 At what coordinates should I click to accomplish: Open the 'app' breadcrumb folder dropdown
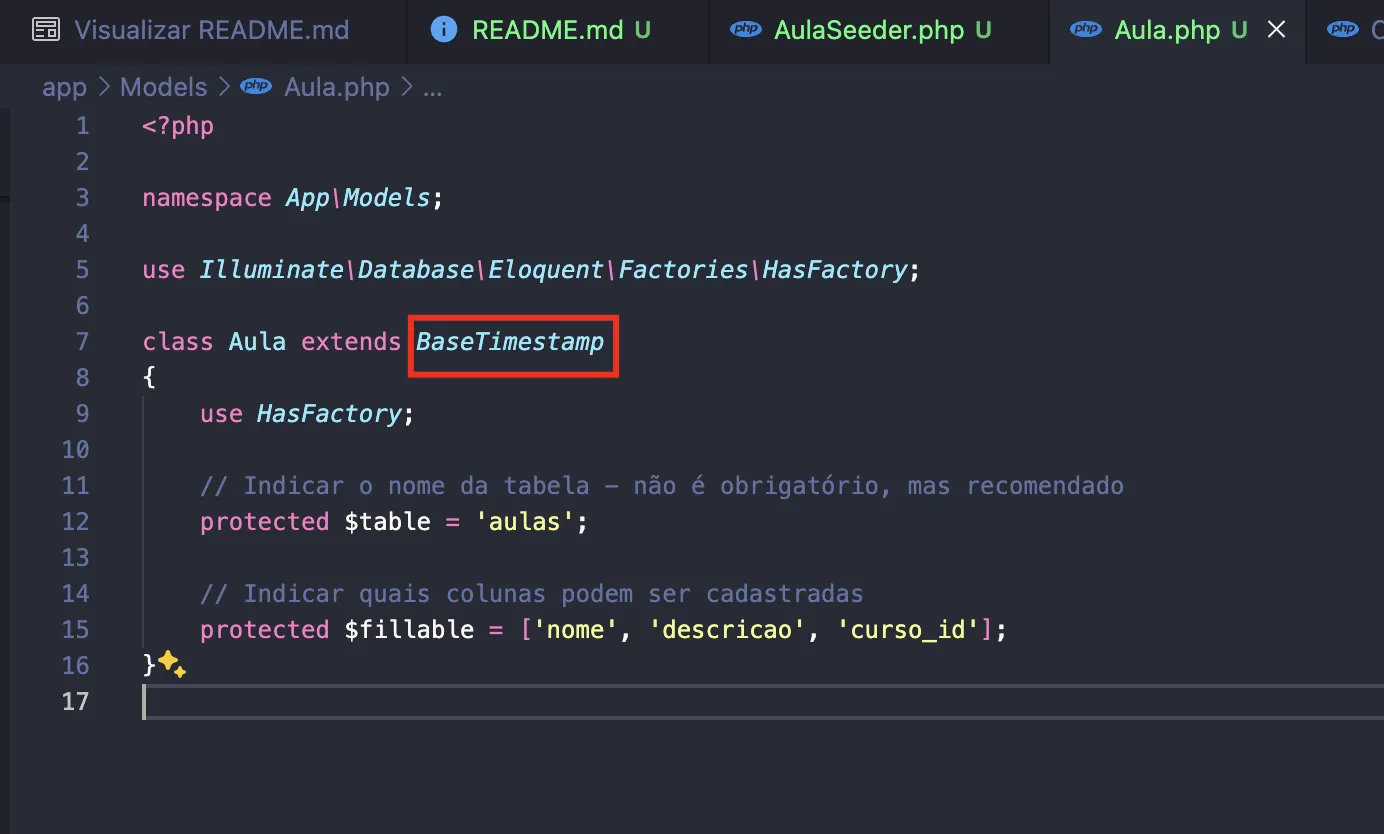[64, 88]
